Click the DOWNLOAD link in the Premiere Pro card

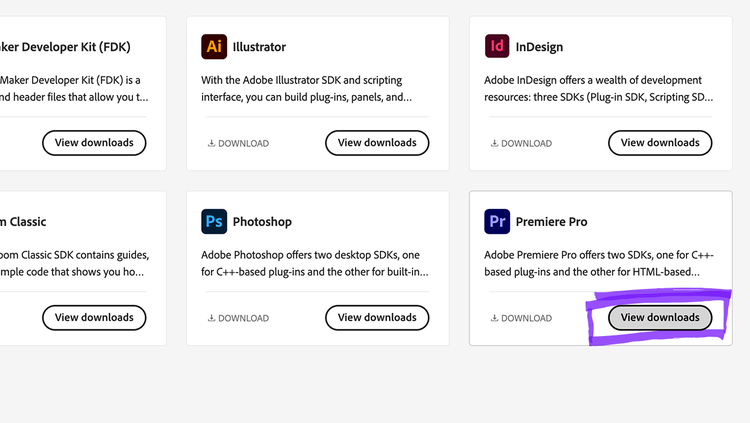[x=521, y=318]
